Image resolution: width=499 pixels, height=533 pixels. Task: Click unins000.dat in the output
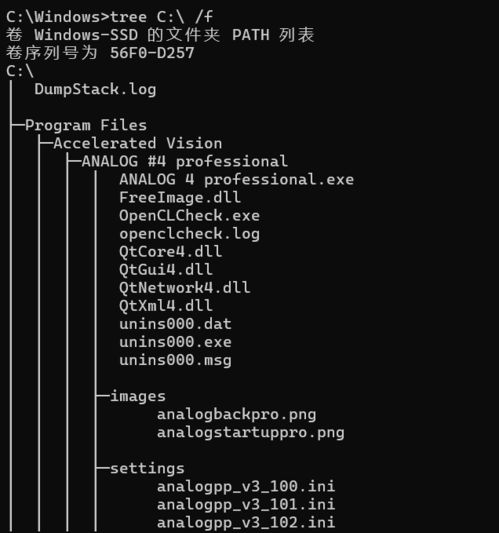[175, 324]
